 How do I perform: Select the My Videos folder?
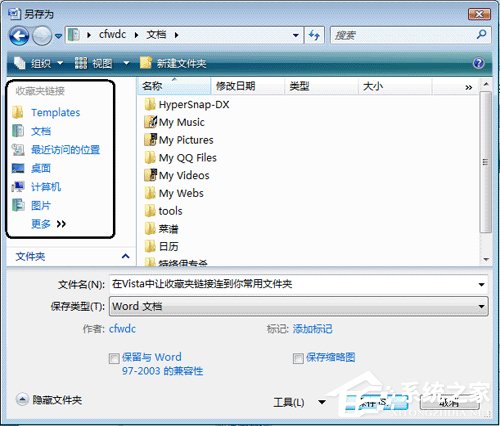coord(184,175)
